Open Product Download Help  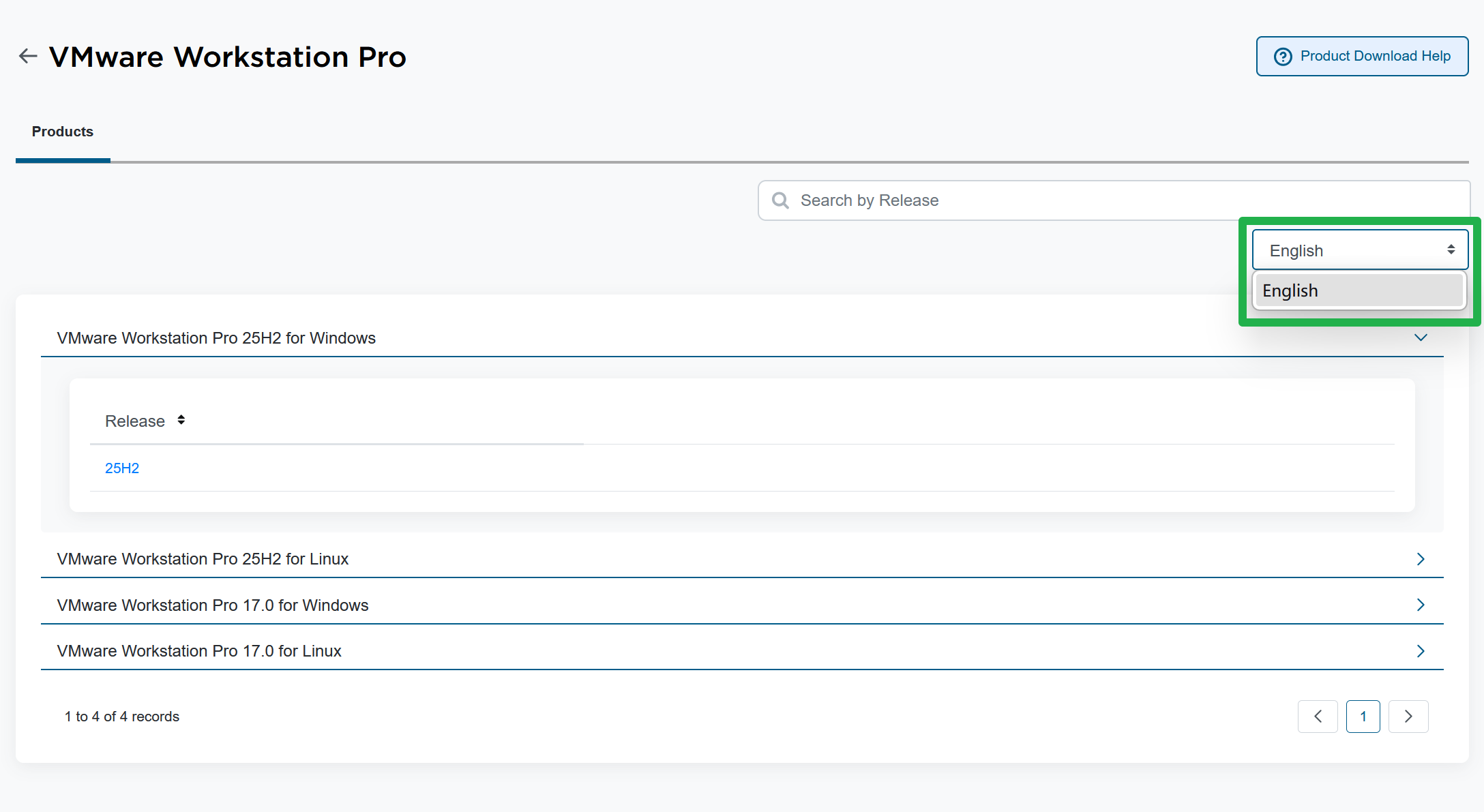tap(1374, 57)
